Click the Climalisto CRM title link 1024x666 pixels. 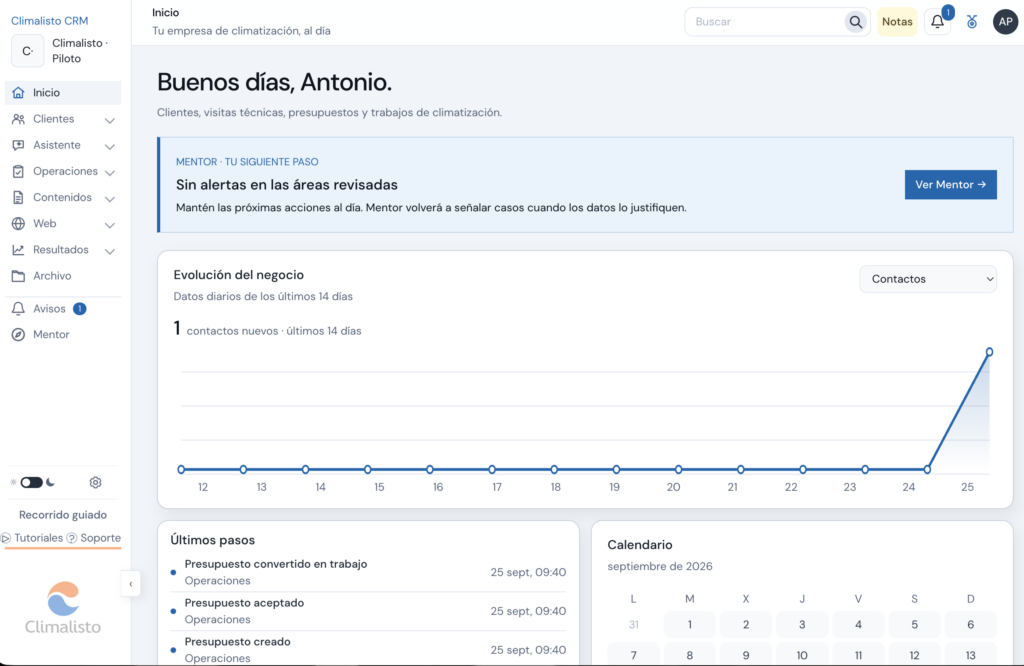tap(50, 21)
